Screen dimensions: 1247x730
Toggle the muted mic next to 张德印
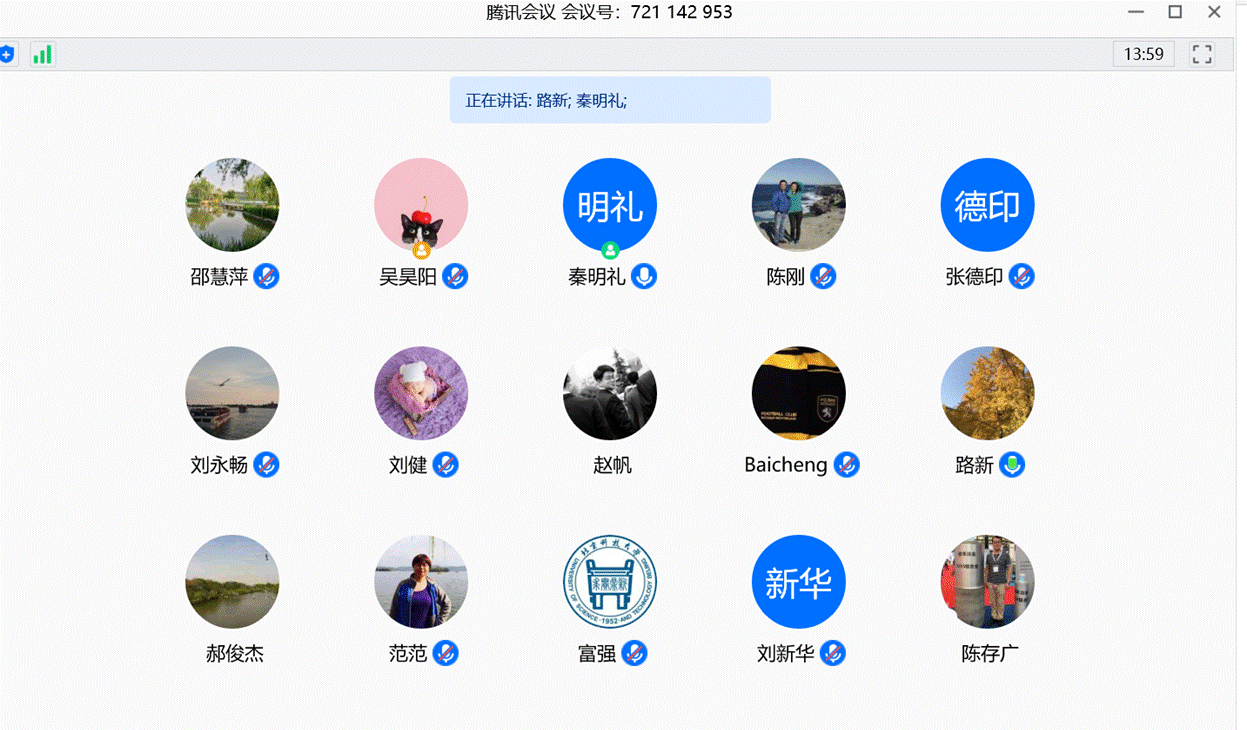coord(1021,277)
